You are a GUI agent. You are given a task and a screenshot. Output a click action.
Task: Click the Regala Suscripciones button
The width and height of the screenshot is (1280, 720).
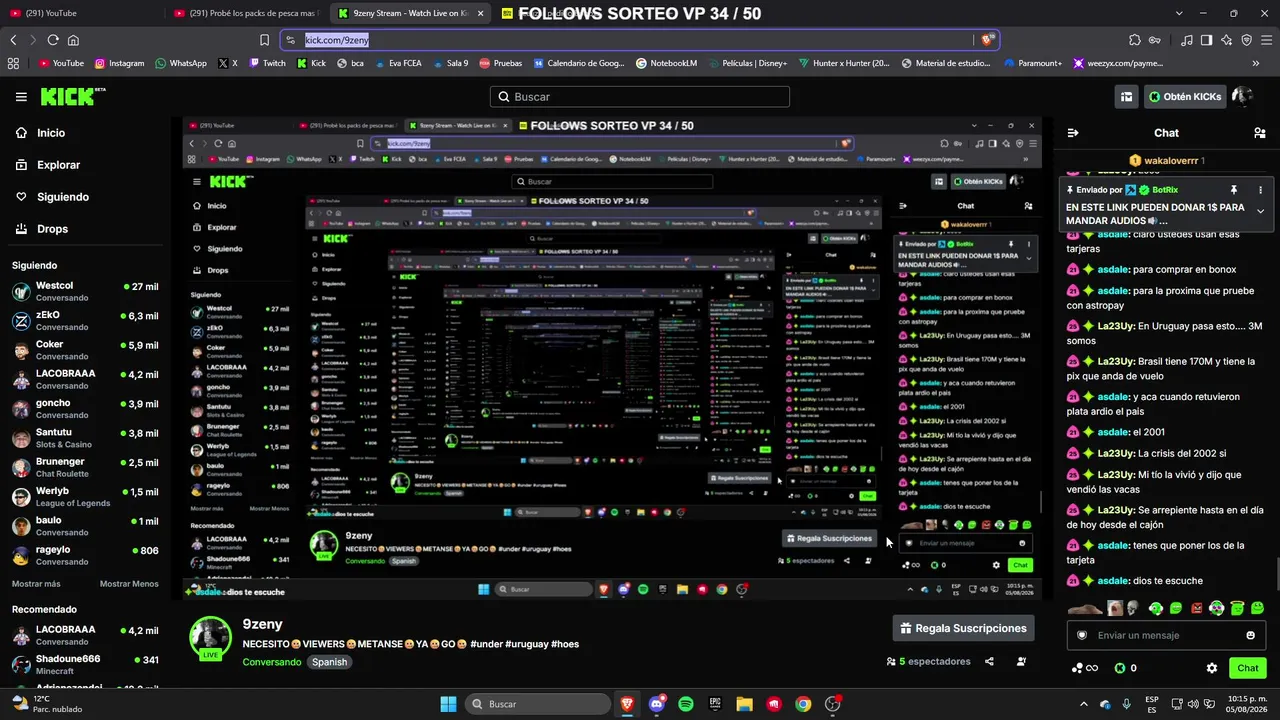(x=963, y=628)
